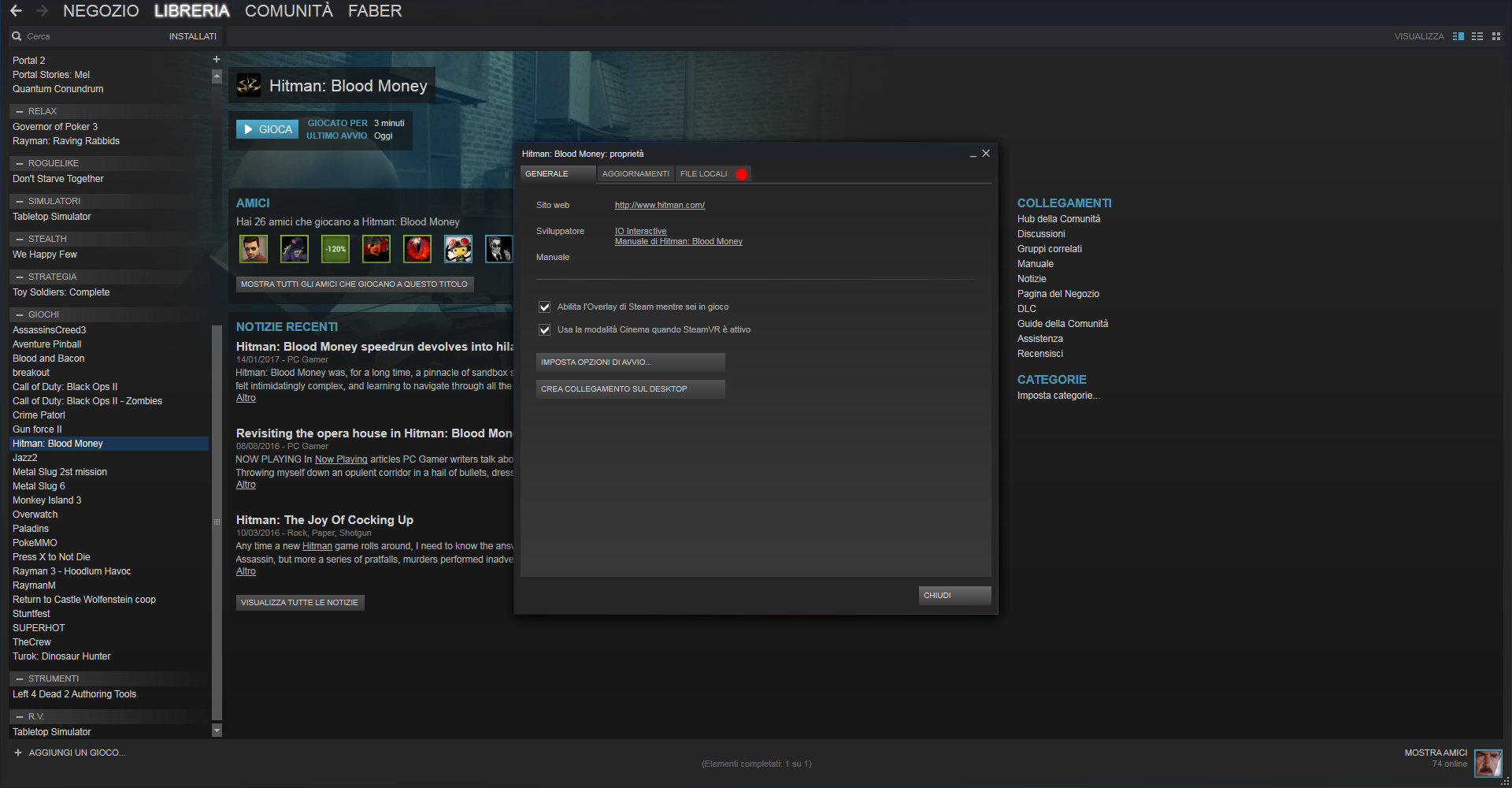Viewport: 1512px width, 788px height.
Task: Open the fourth friend avatar in Amici
Action: [x=376, y=249]
